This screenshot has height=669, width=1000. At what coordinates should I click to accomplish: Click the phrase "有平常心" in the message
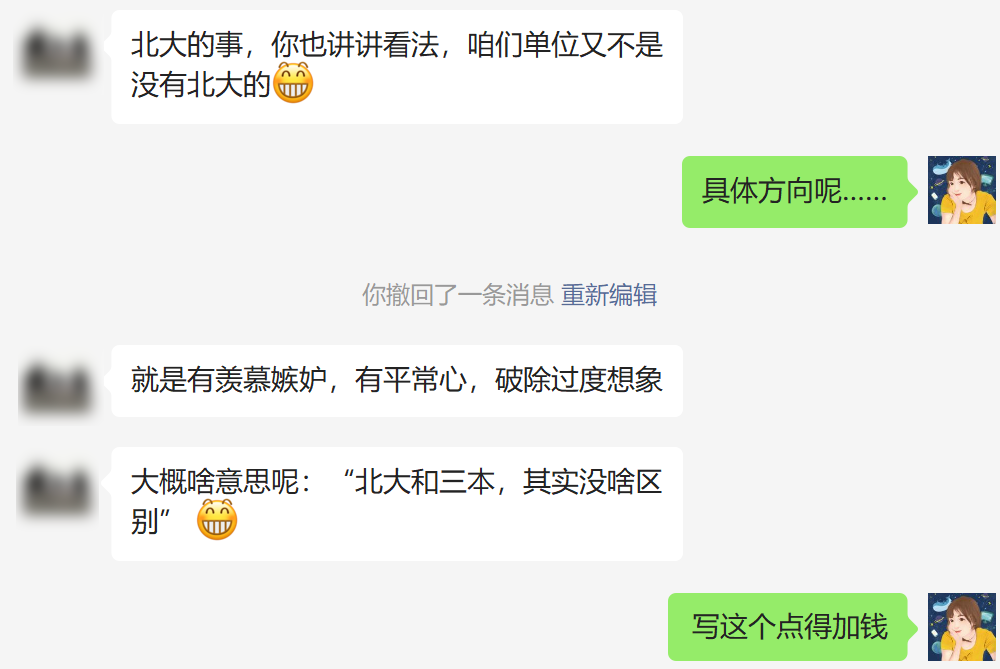[x=411, y=379]
